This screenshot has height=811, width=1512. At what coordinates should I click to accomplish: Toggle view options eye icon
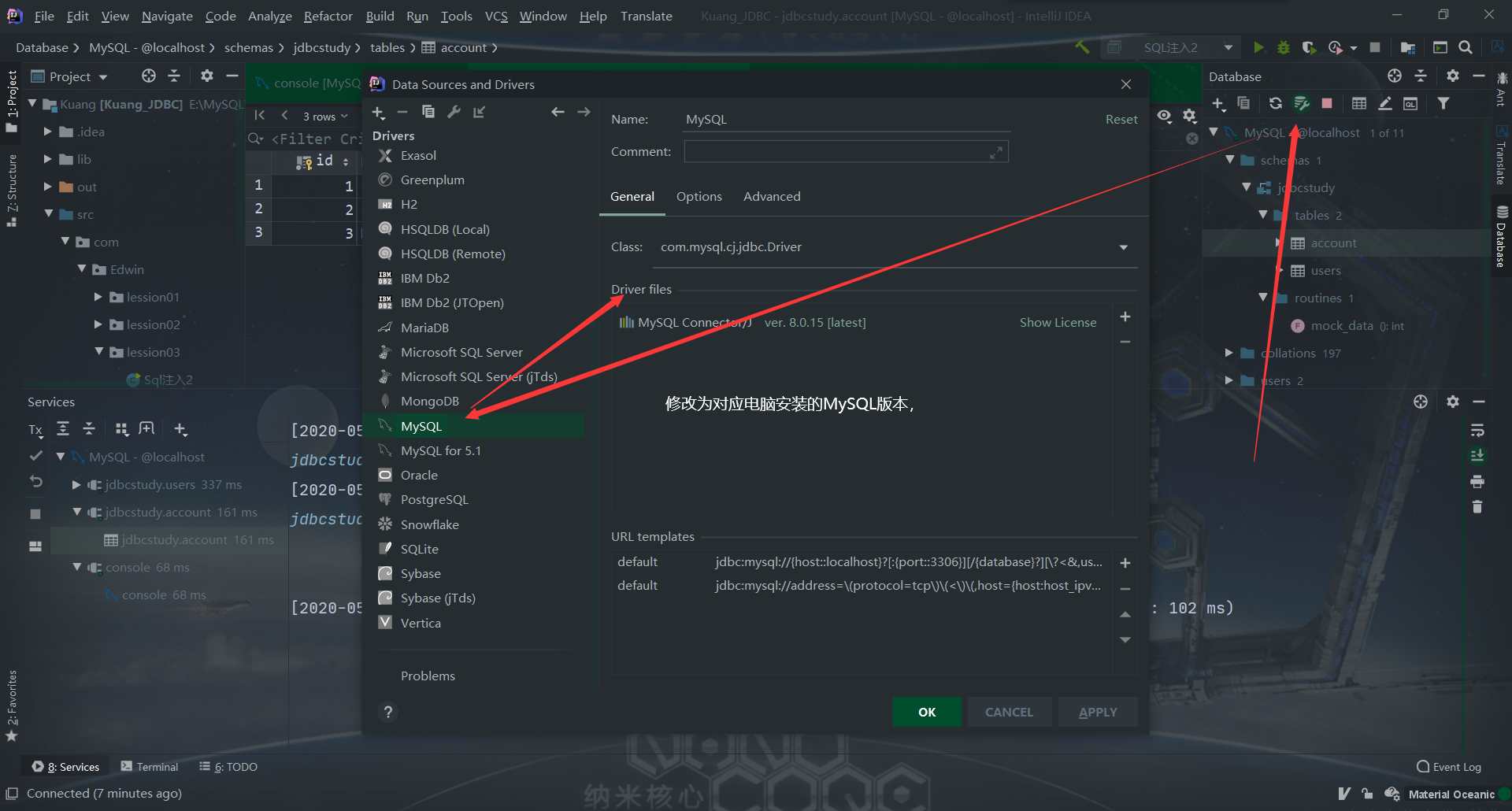1164,116
